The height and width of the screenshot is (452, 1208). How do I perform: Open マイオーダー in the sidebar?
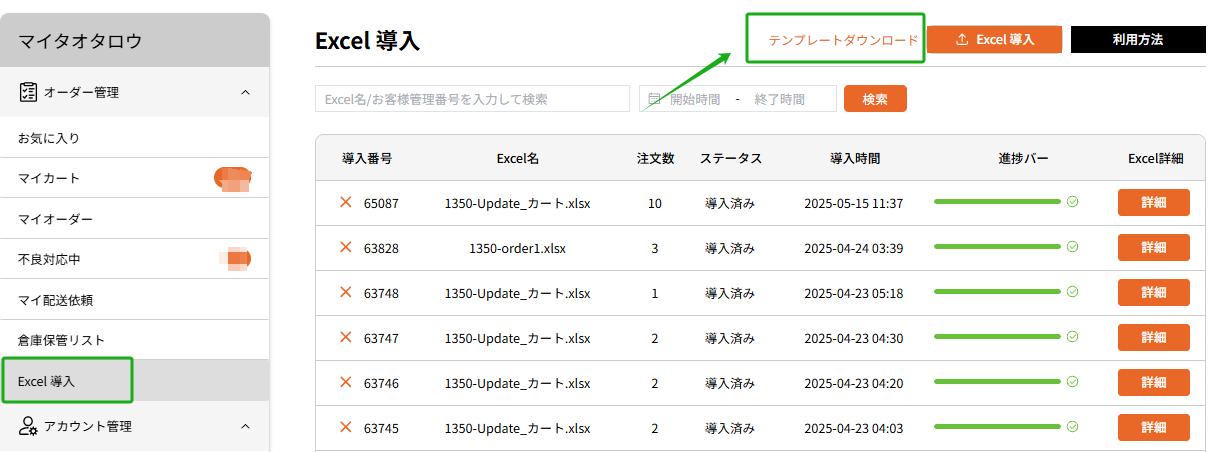[x=135, y=218]
